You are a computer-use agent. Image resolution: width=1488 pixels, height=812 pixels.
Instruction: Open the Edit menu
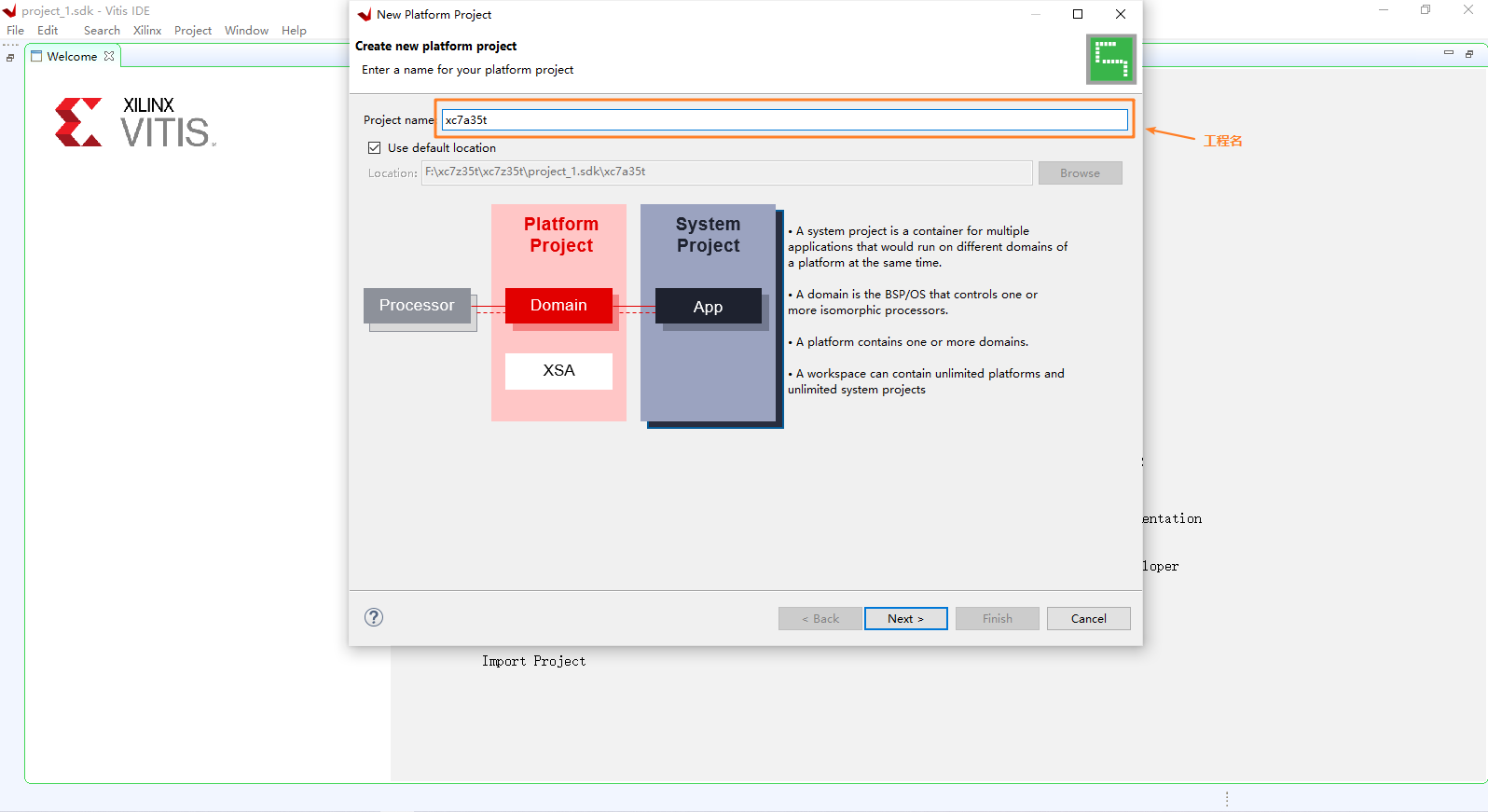pyautogui.click(x=48, y=31)
